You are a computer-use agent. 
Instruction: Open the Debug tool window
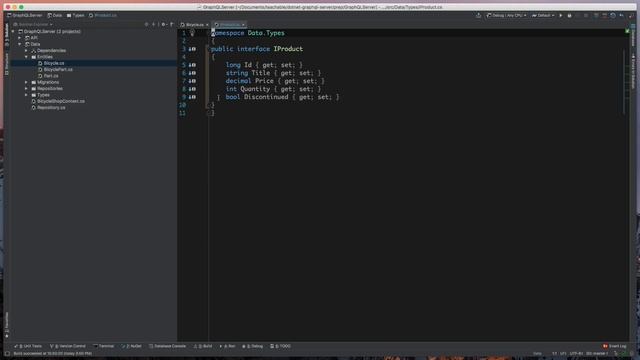pos(253,346)
